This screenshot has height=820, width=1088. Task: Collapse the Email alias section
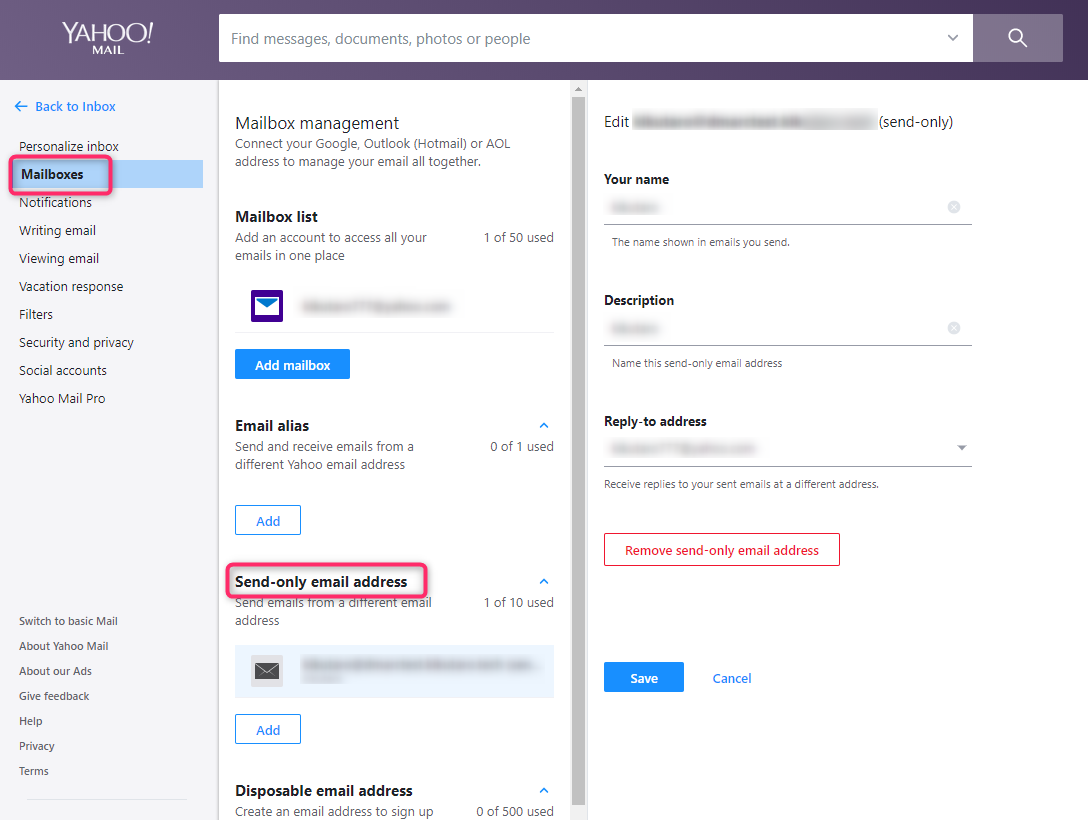pos(544,425)
